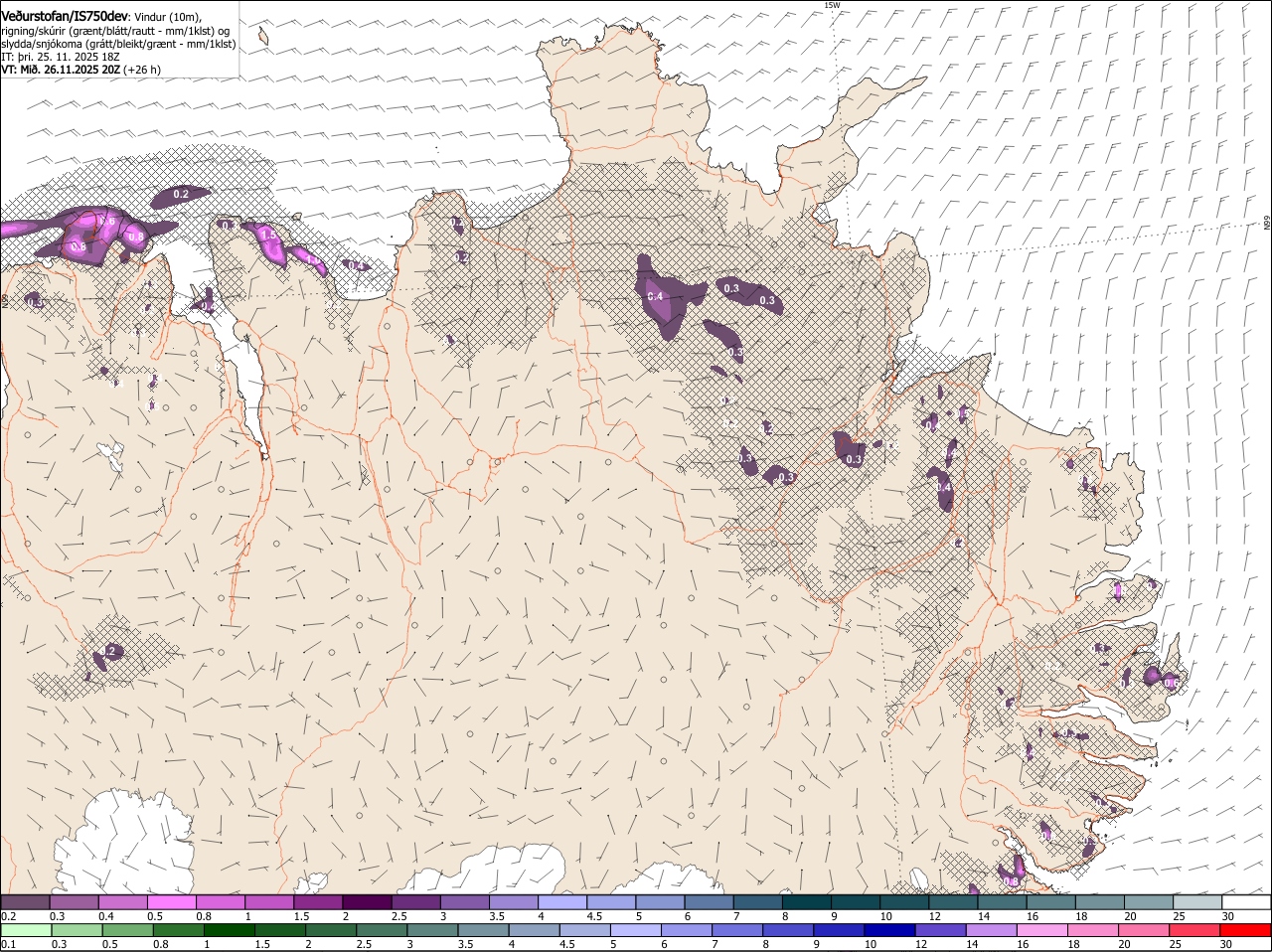Select the light lavender snow swatch beginning at 4
Screen dimensions: 1272x952
coord(562,902)
